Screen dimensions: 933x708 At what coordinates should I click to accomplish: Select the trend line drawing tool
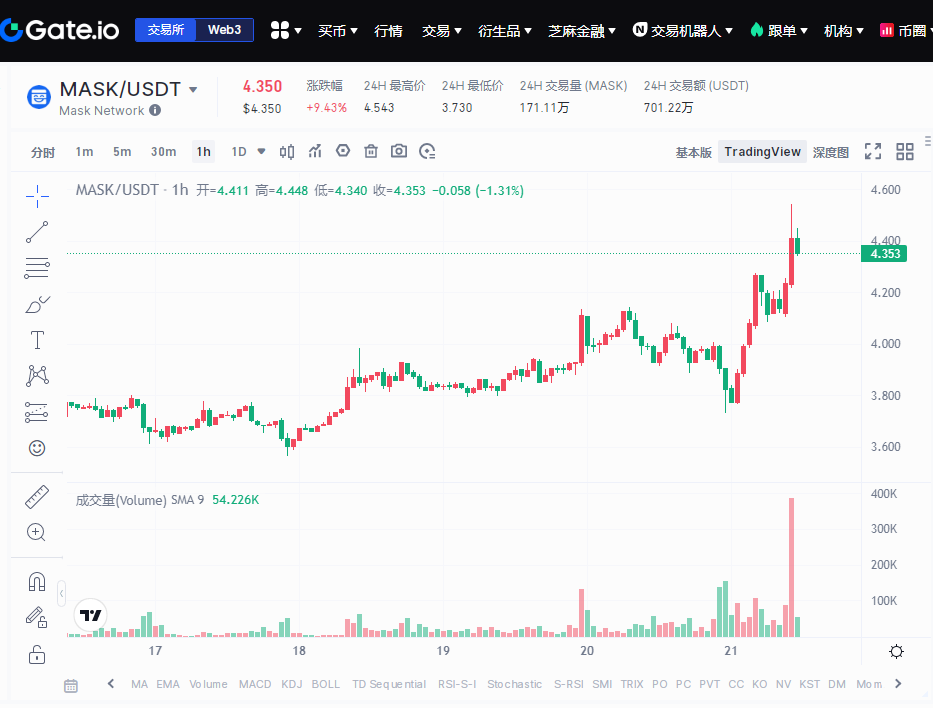pos(37,232)
